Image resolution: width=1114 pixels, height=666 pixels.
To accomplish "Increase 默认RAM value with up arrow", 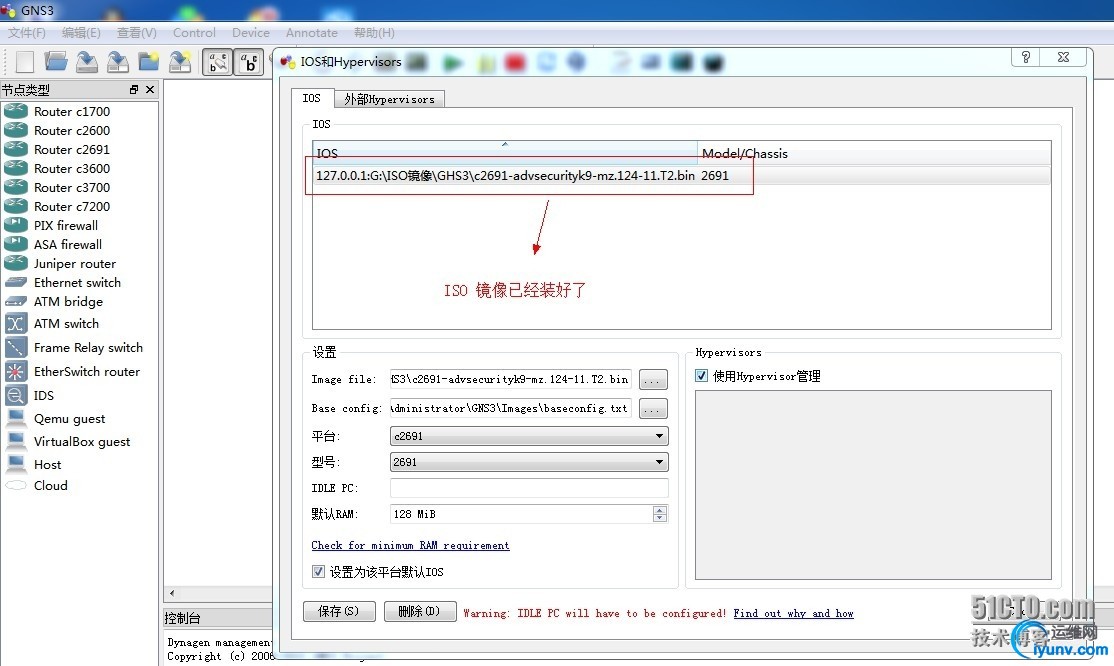I will (x=660, y=510).
